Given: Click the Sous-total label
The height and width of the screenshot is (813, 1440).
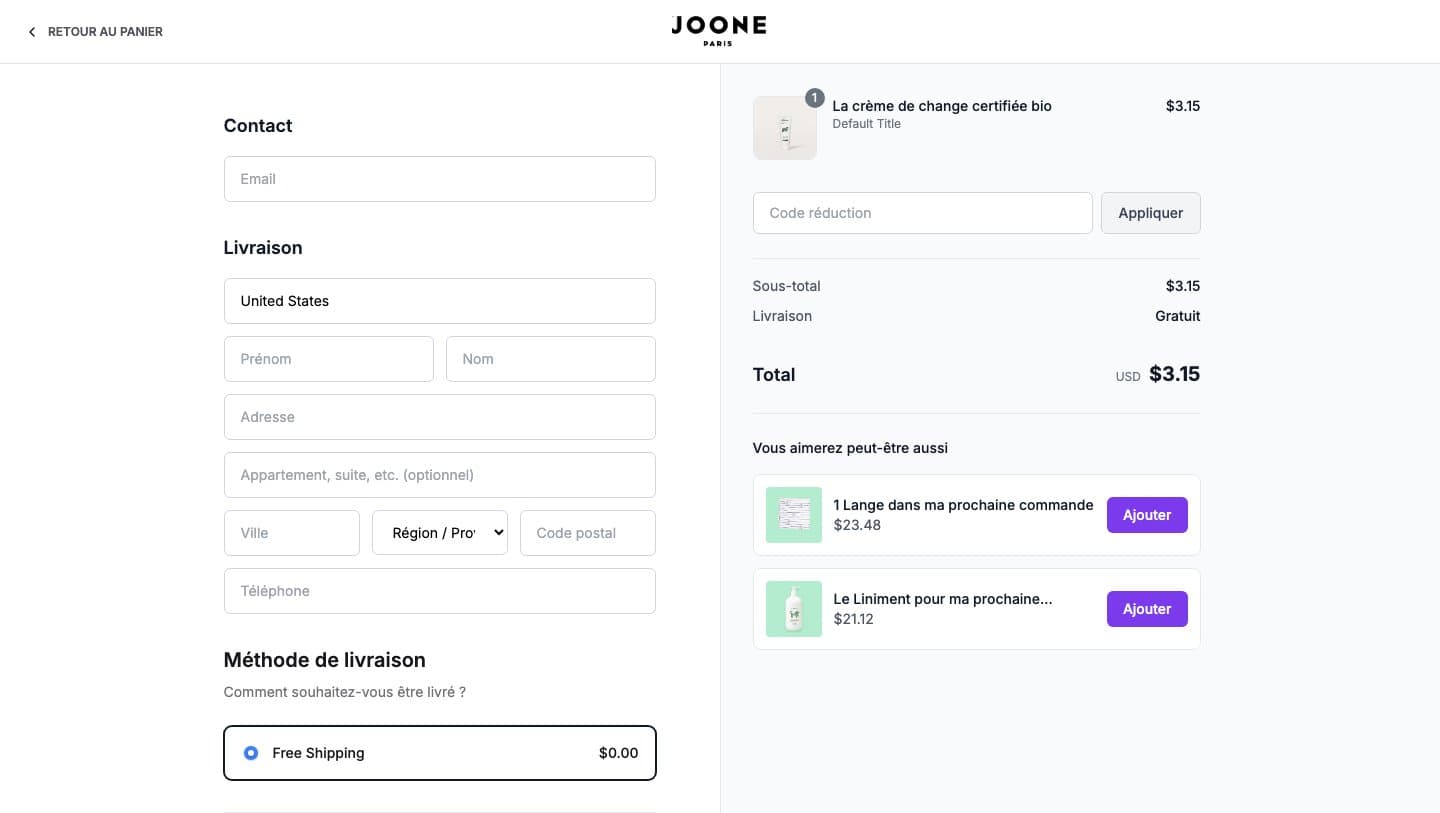Looking at the screenshot, I should click(x=787, y=286).
